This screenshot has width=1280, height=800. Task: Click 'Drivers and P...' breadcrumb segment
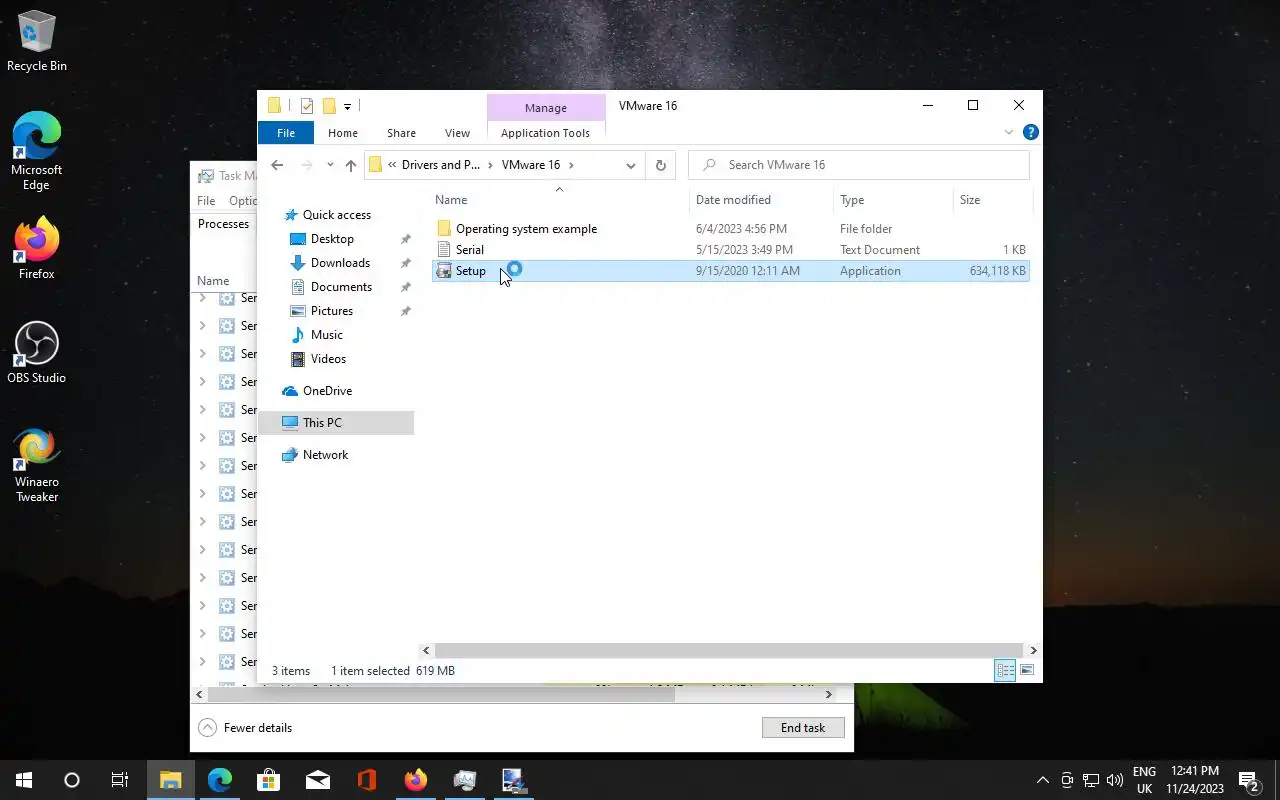441,165
